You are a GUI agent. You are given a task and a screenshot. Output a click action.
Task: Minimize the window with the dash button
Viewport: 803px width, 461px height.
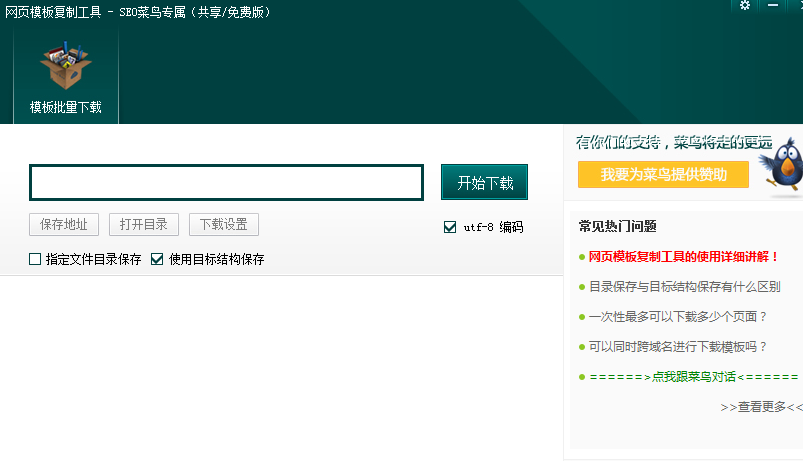tap(773, 6)
